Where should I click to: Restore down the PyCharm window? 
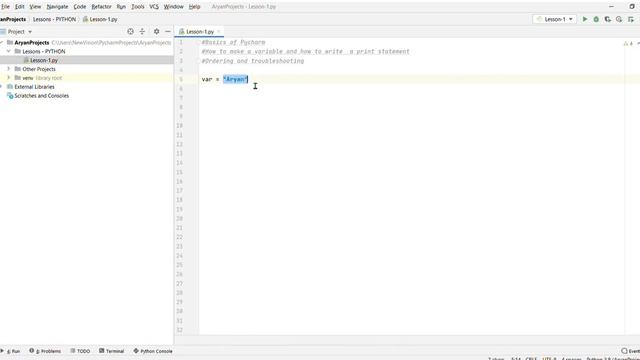coord(632,7)
